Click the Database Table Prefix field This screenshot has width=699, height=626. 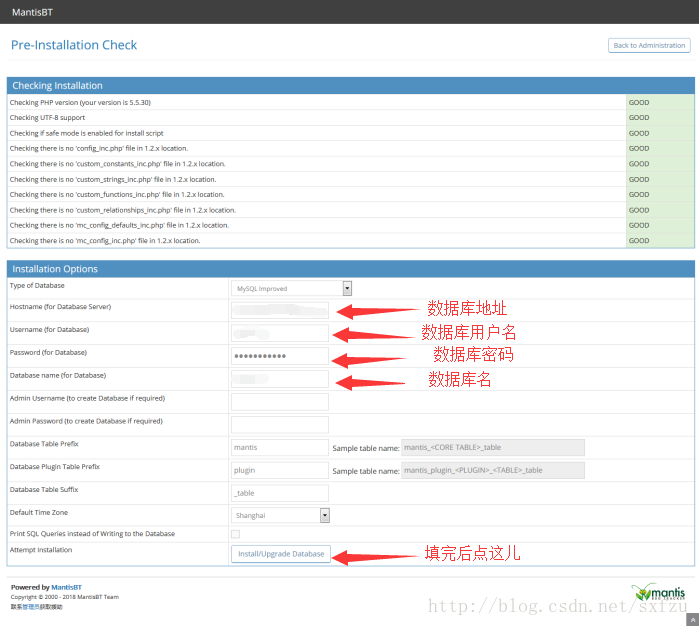(x=280, y=447)
